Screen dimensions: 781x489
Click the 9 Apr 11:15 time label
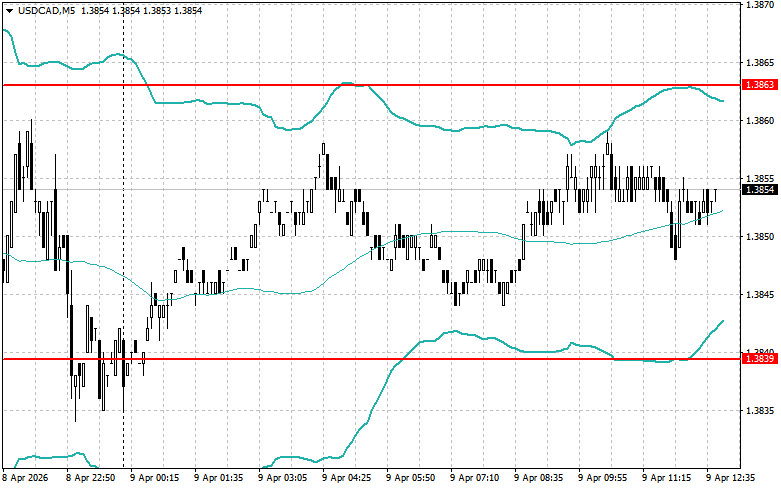[x=666, y=478]
